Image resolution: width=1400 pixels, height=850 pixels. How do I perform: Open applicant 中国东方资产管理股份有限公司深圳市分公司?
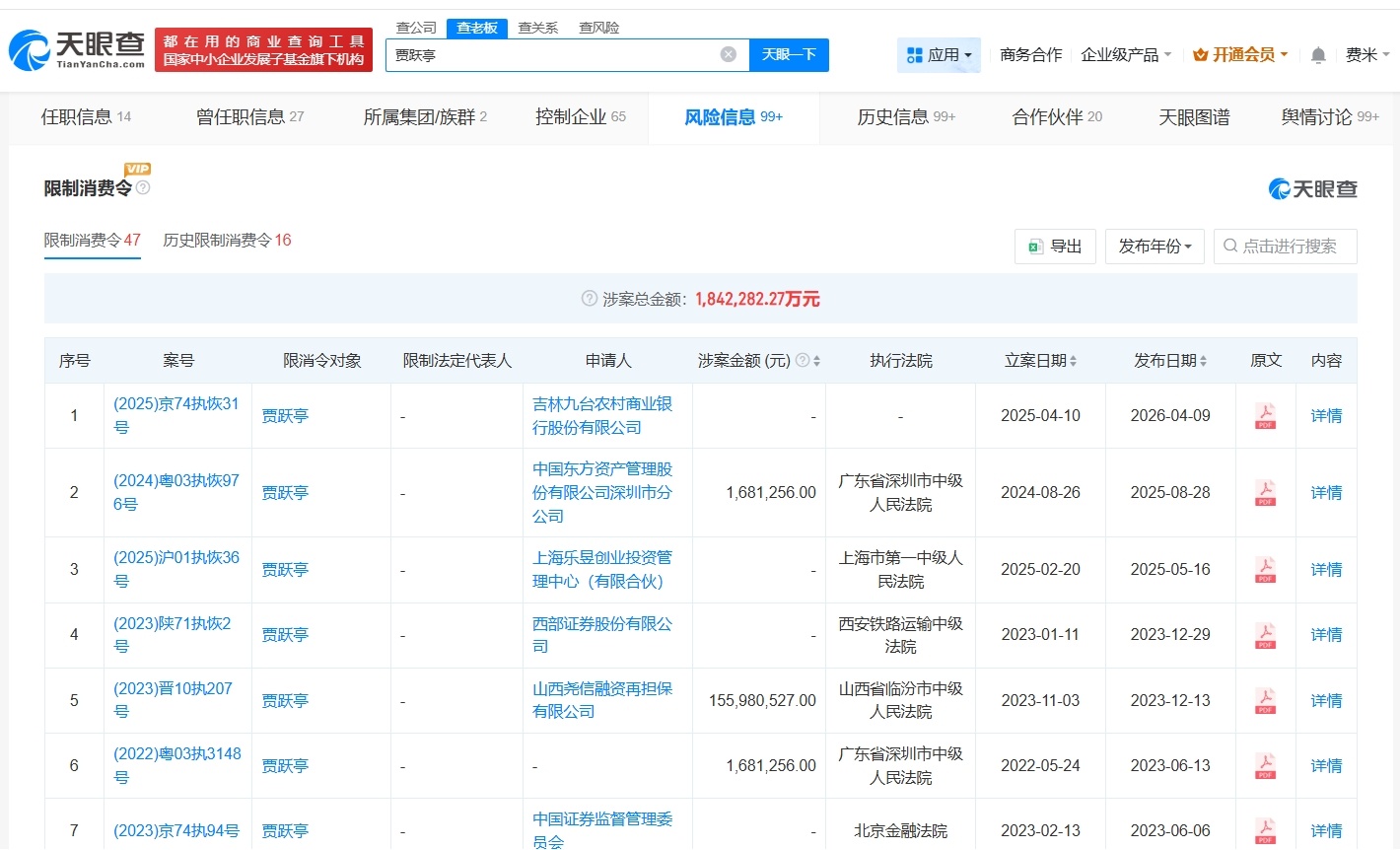coord(602,492)
